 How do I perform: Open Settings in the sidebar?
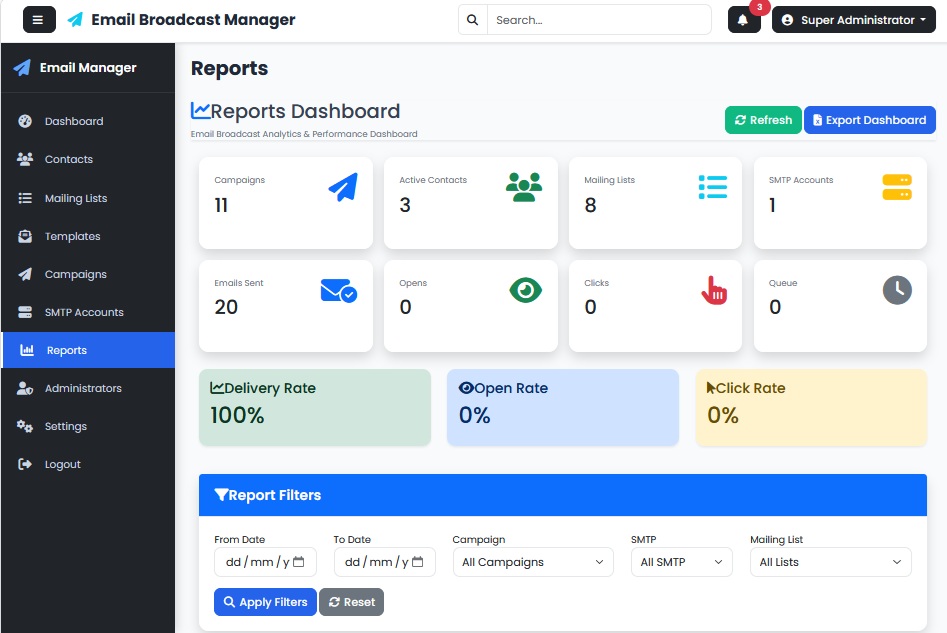[x=88, y=426]
